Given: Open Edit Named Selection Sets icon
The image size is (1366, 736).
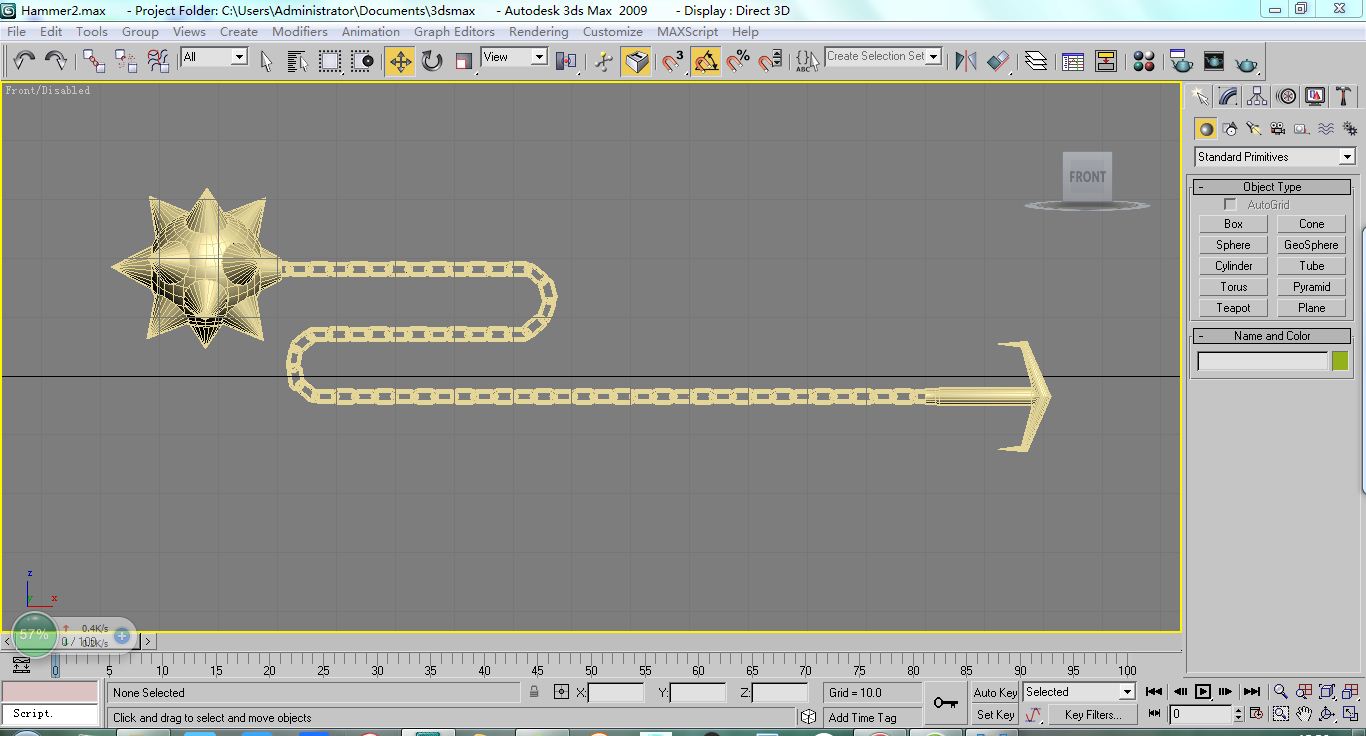Looking at the screenshot, I should click(807, 61).
